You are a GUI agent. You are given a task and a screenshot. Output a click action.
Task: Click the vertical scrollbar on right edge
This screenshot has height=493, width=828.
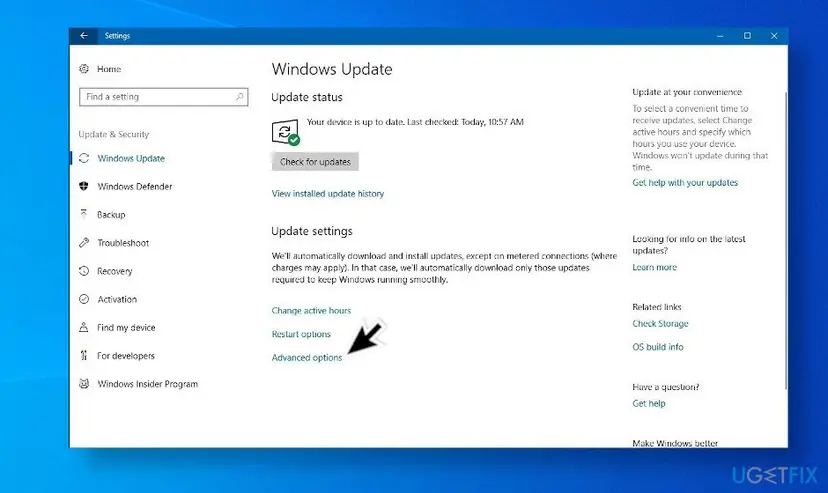point(786,241)
